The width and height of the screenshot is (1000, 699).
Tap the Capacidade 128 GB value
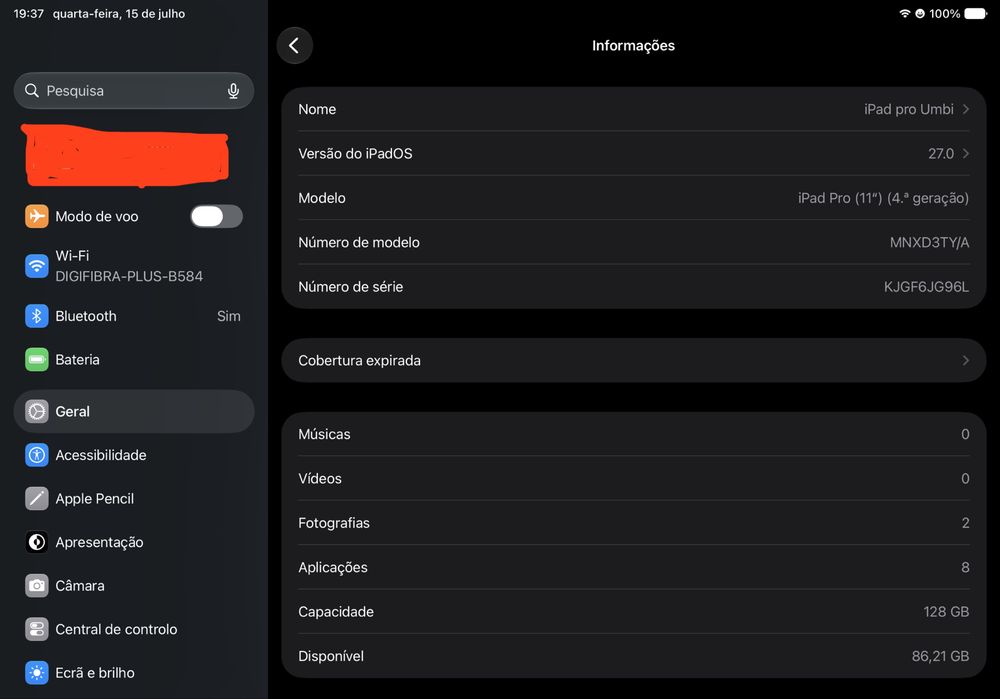(x=946, y=612)
